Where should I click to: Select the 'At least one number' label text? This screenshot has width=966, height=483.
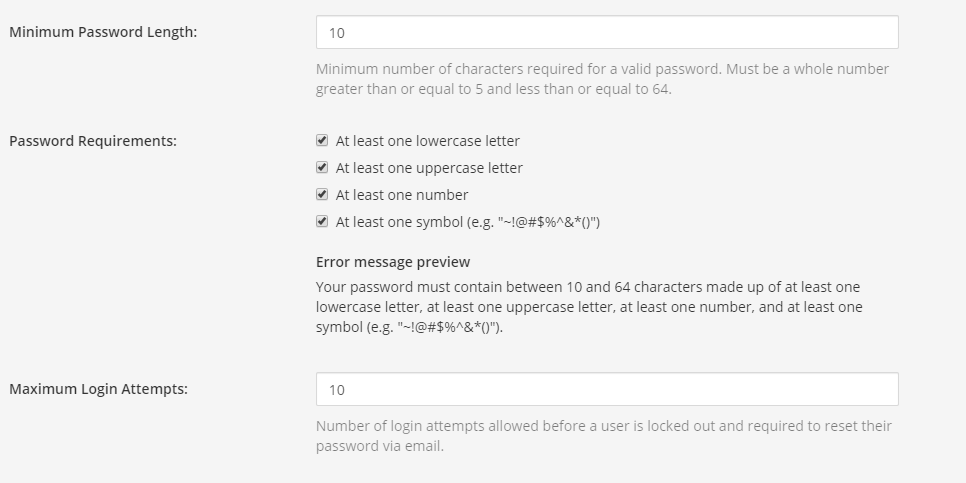click(401, 195)
